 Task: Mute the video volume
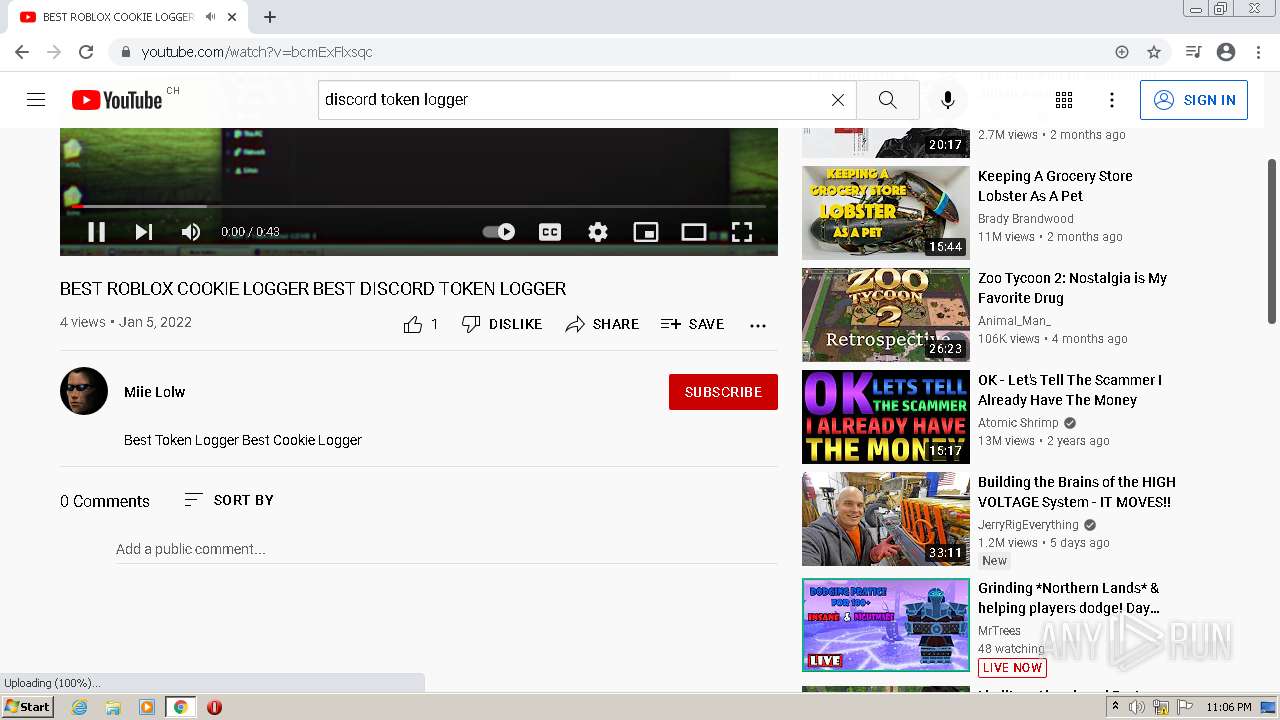(191, 232)
